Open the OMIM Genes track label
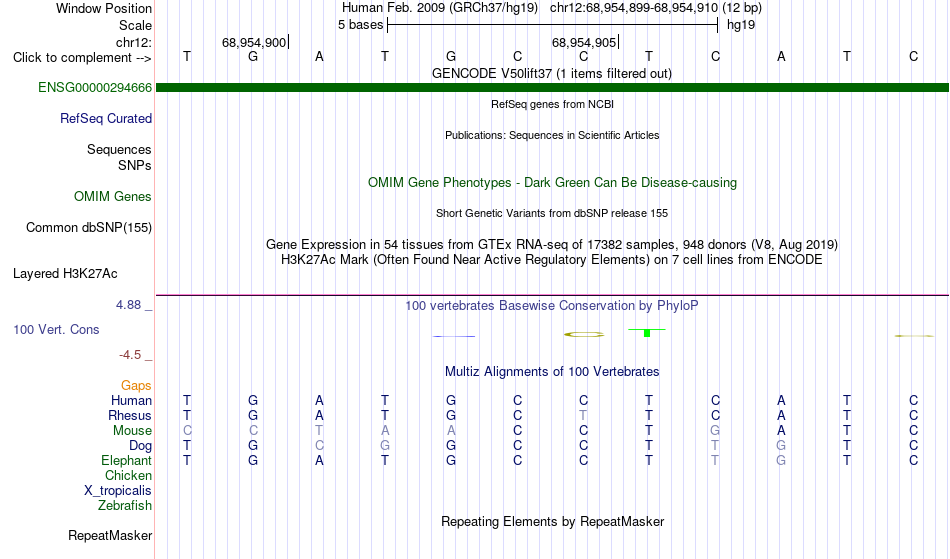The height and width of the screenshot is (559, 950). click(112, 197)
